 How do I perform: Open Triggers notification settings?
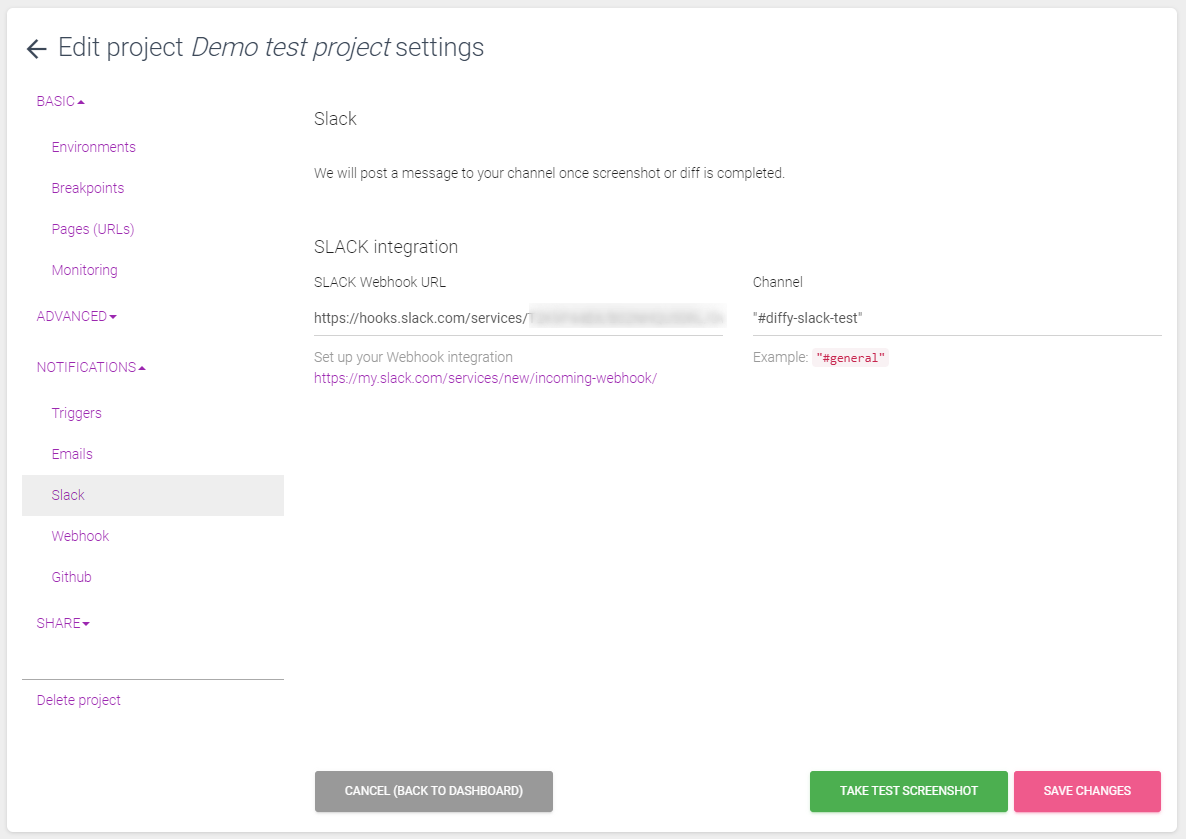pos(76,413)
